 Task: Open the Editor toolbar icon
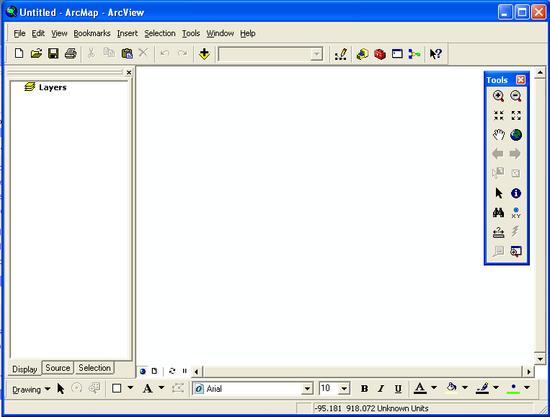(341, 54)
